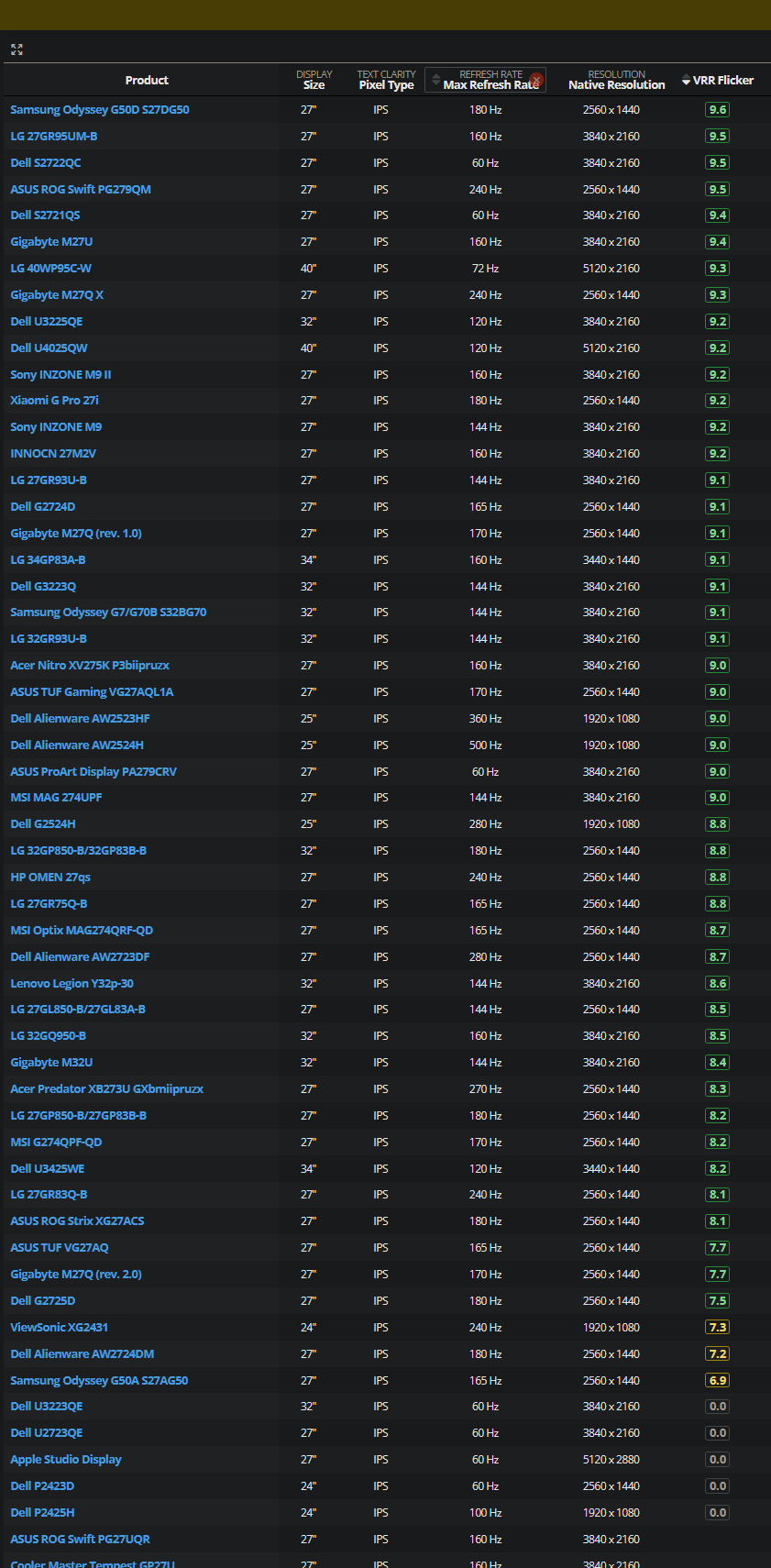The image size is (771, 1568).
Task: Open the Samsung Odyssey G50D S27DG50 link
Action: click(100, 109)
